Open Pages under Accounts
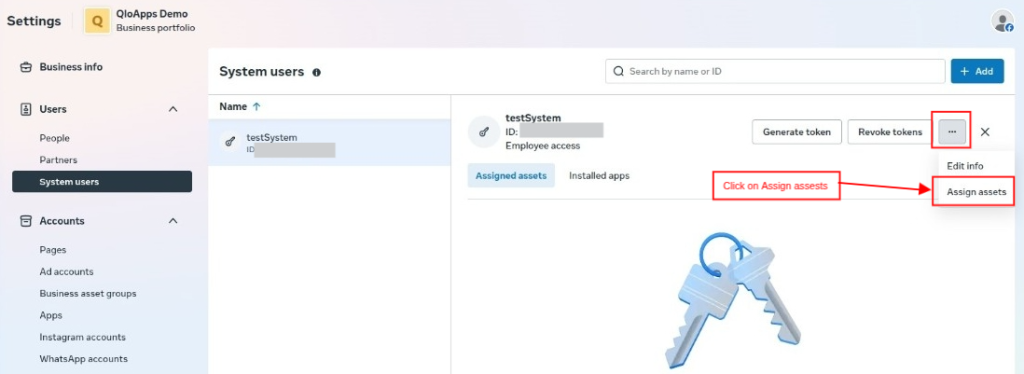This screenshot has width=1024, height=374. point(53,249)
